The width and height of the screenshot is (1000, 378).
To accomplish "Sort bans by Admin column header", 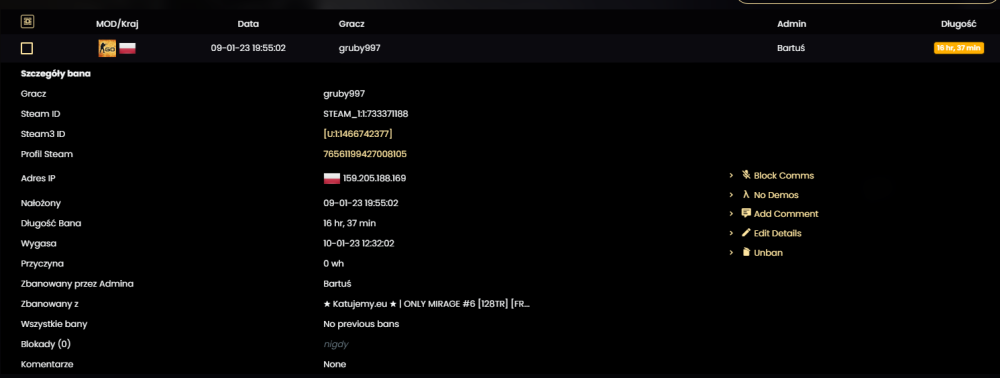I will tap(791, 24).
